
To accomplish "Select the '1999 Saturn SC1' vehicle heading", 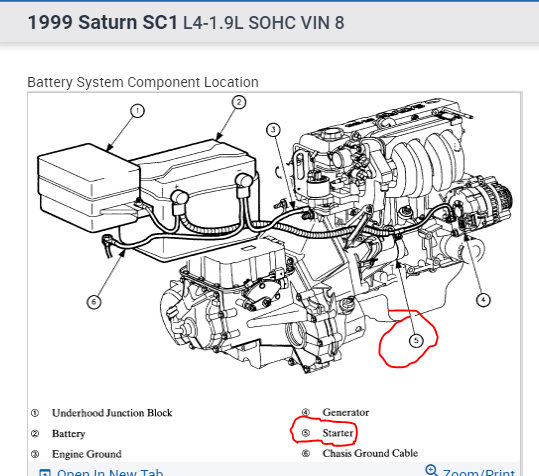I will click(x=102, y=23).
